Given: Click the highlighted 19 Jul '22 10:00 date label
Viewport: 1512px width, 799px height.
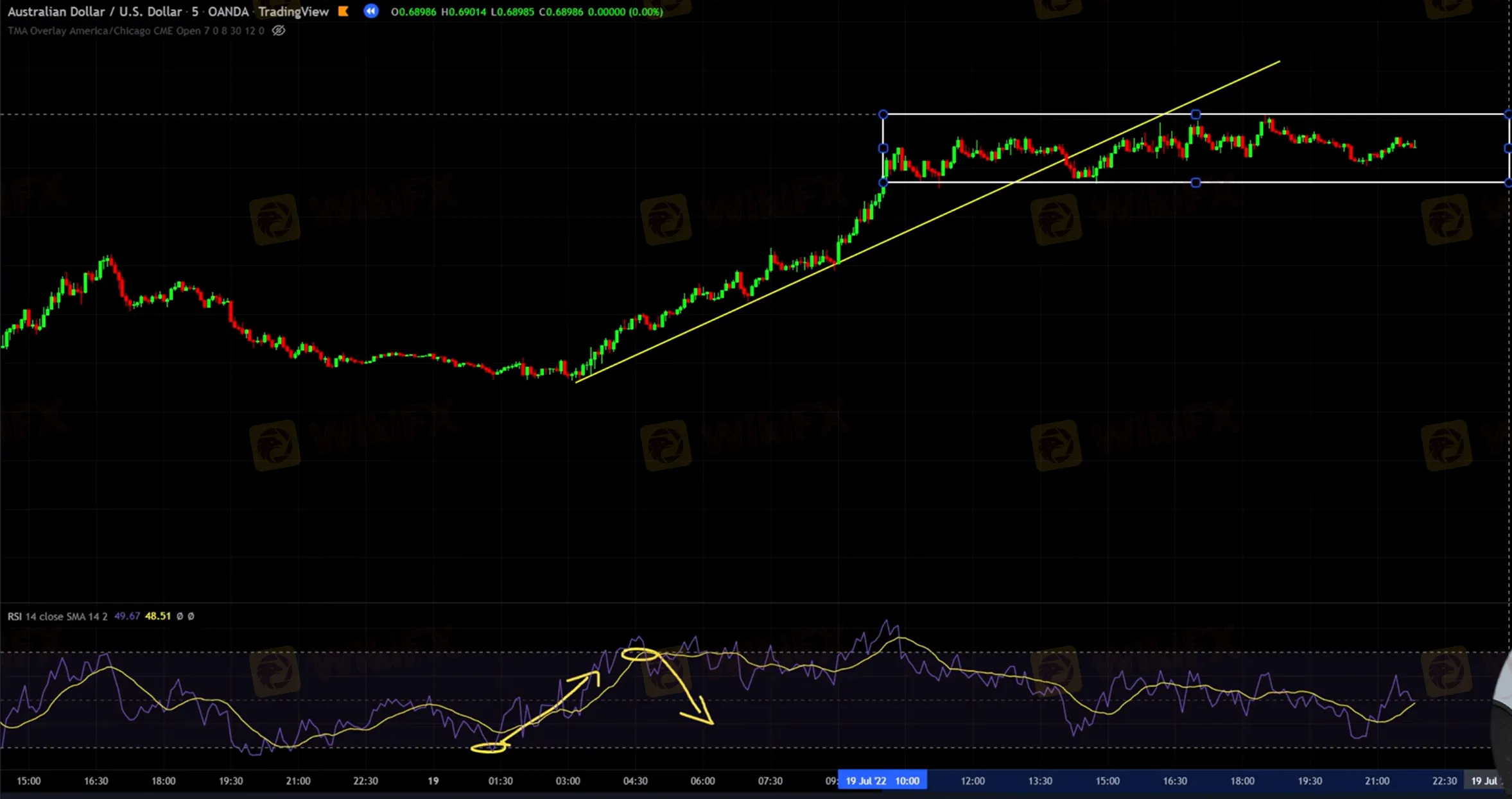Looking at the screenshot, I should point(882,780).
